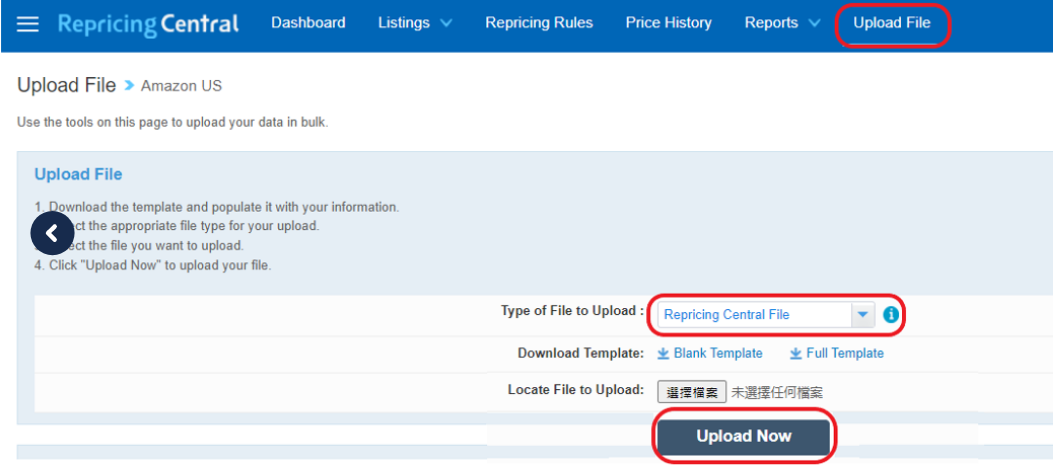Click the Upload Now button
1053x469 pixels.
click(x=744, y=436)
